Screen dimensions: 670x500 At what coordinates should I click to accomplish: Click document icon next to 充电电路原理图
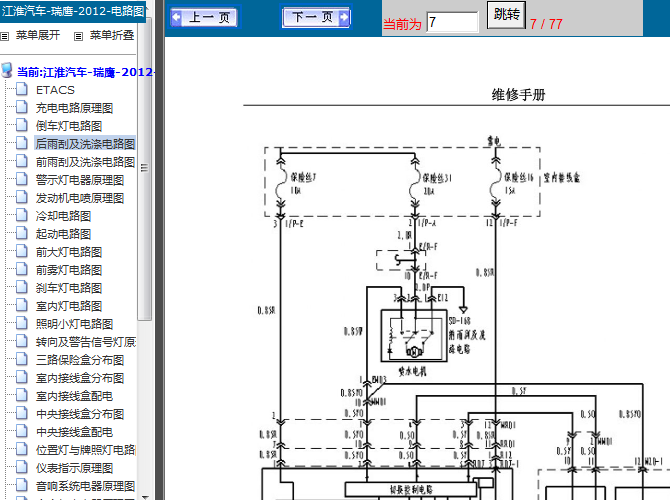pyautogui.click(x=22, y=107)
